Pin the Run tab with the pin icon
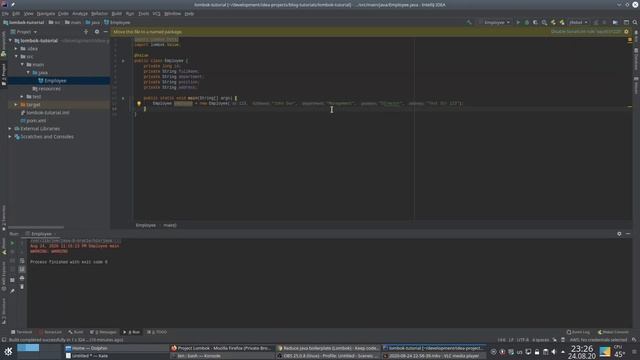Image resolution: width=640 pixels, height=360 pixels. [12, 291]
